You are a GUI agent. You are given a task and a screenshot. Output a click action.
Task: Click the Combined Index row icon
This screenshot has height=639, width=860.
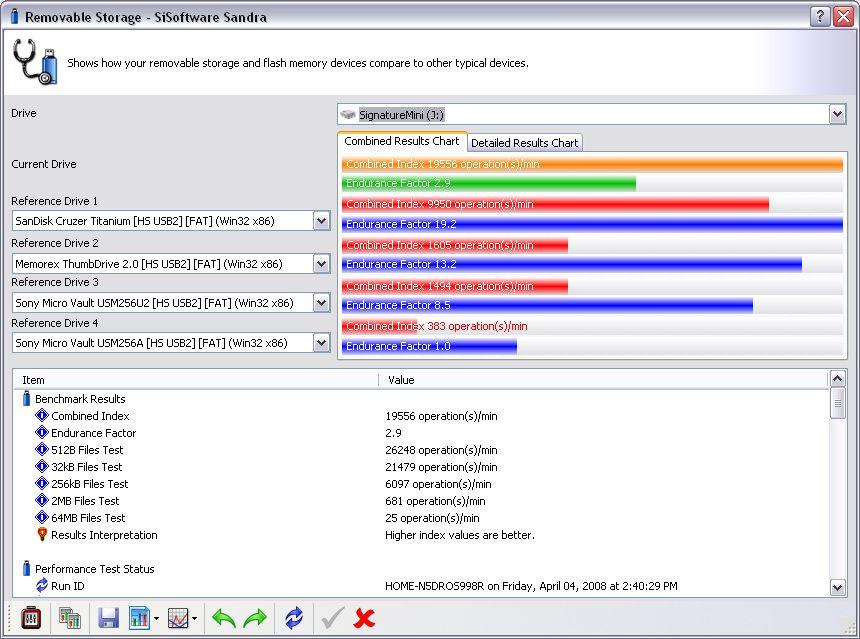click(x=42, y=415)
